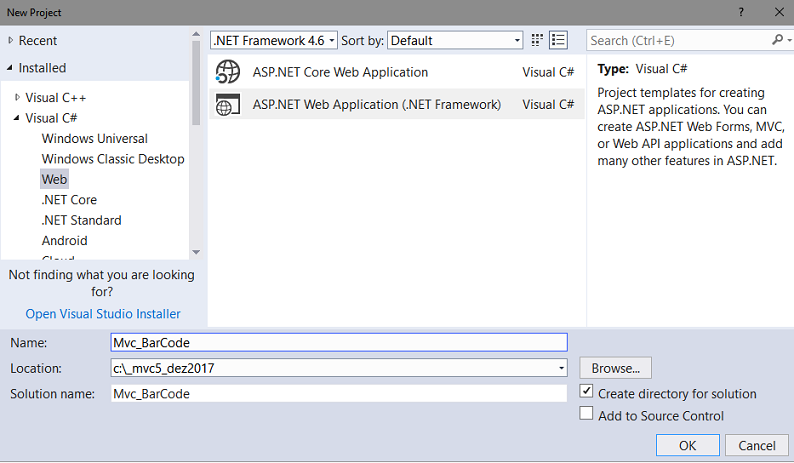
Task: Select the Web category
Action: click(54, 179)
